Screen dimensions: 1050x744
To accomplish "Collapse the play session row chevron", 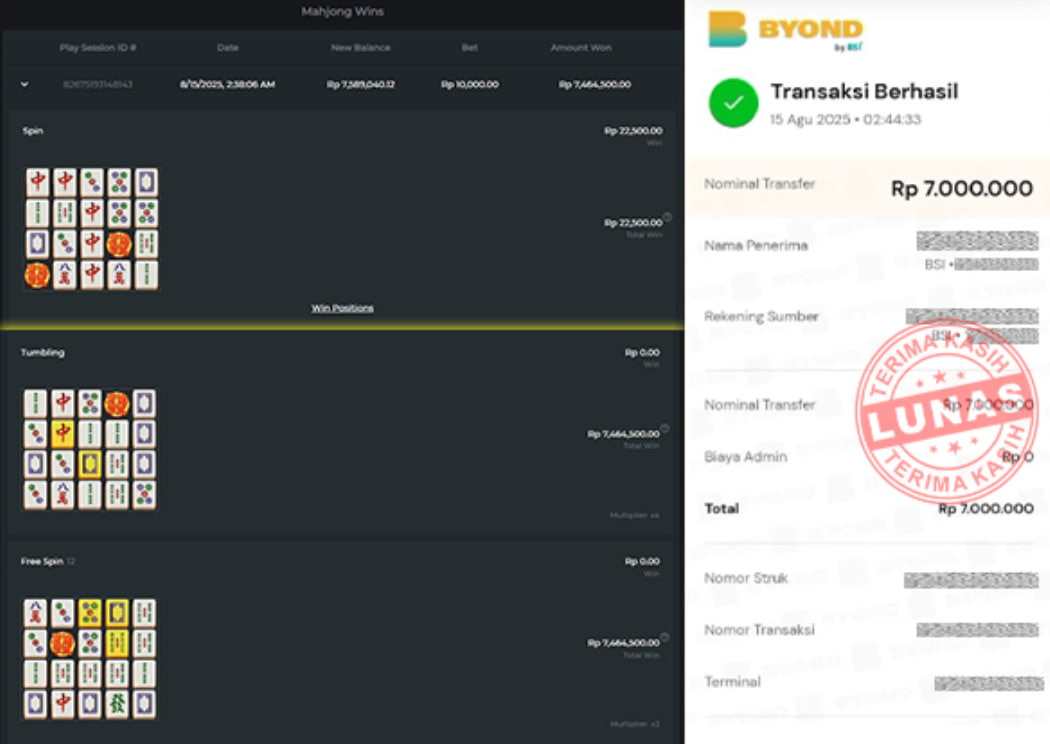I will 25,84.
